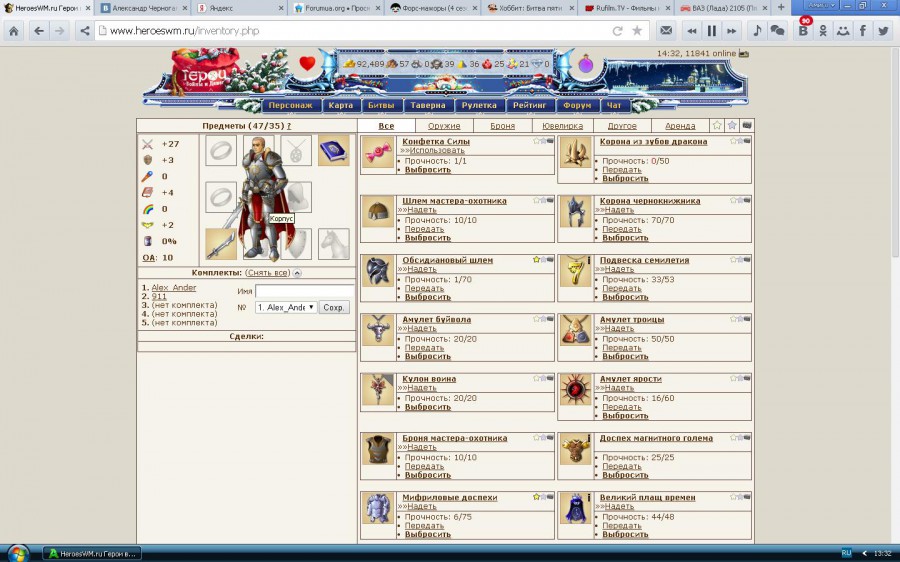The image size is (900, 562).
Task: Click the red heart health icon
Action: (308, 63)
